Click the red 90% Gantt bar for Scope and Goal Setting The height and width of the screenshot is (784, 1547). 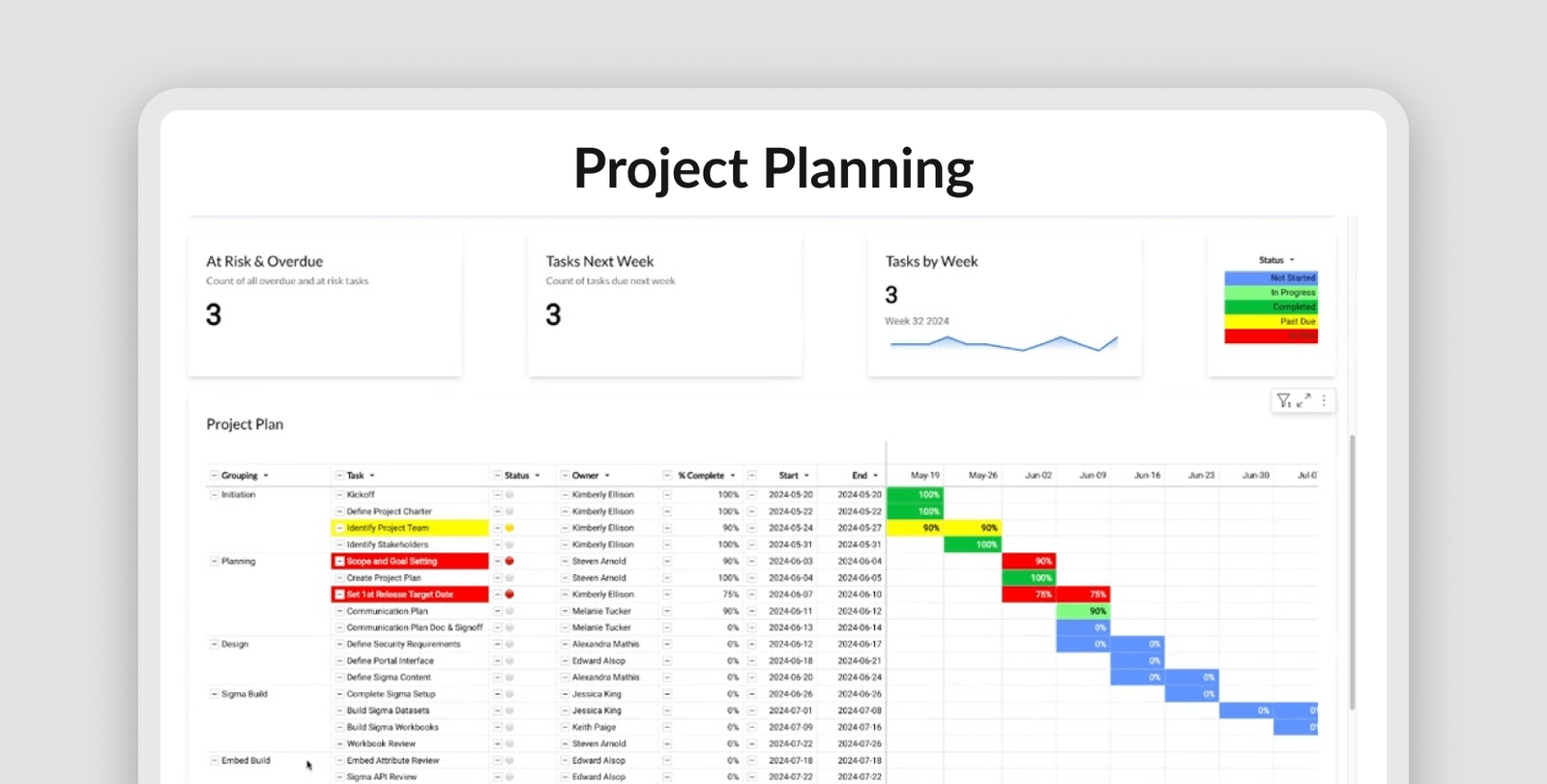coord(1029,561)
